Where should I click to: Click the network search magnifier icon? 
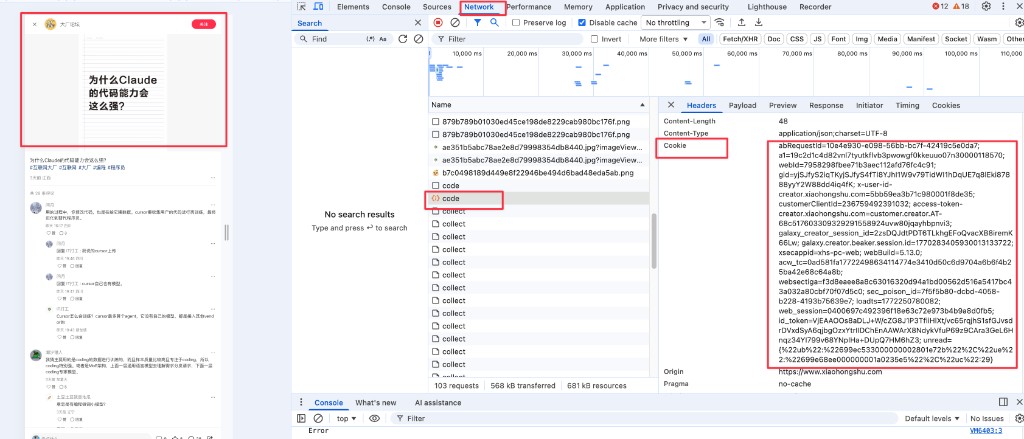point(494,22)
